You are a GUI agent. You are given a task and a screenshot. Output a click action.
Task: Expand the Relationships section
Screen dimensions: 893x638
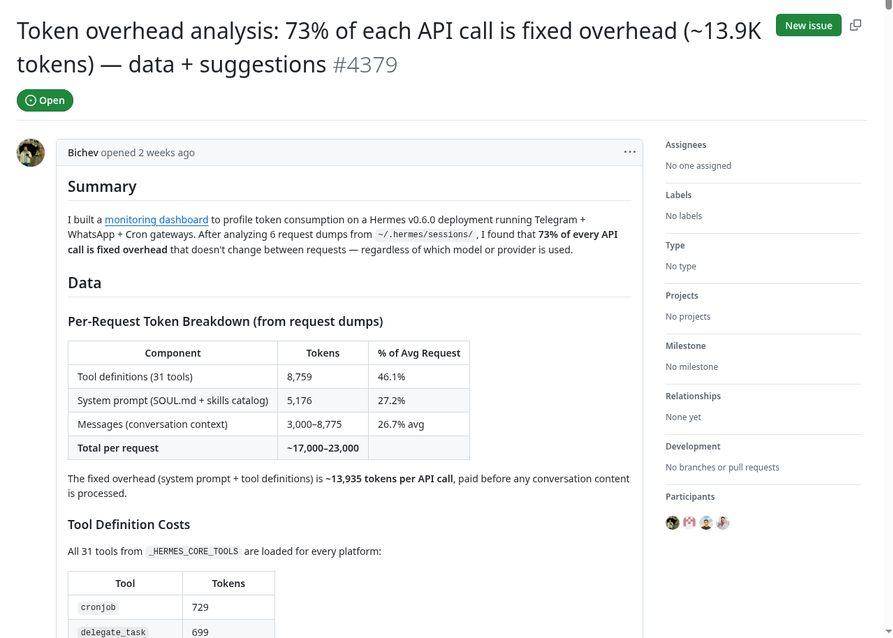(696, 395)
